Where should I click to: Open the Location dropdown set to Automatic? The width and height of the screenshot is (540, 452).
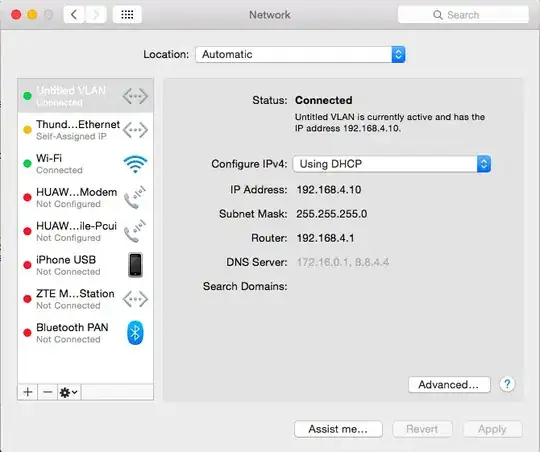(x=300, y=54)
